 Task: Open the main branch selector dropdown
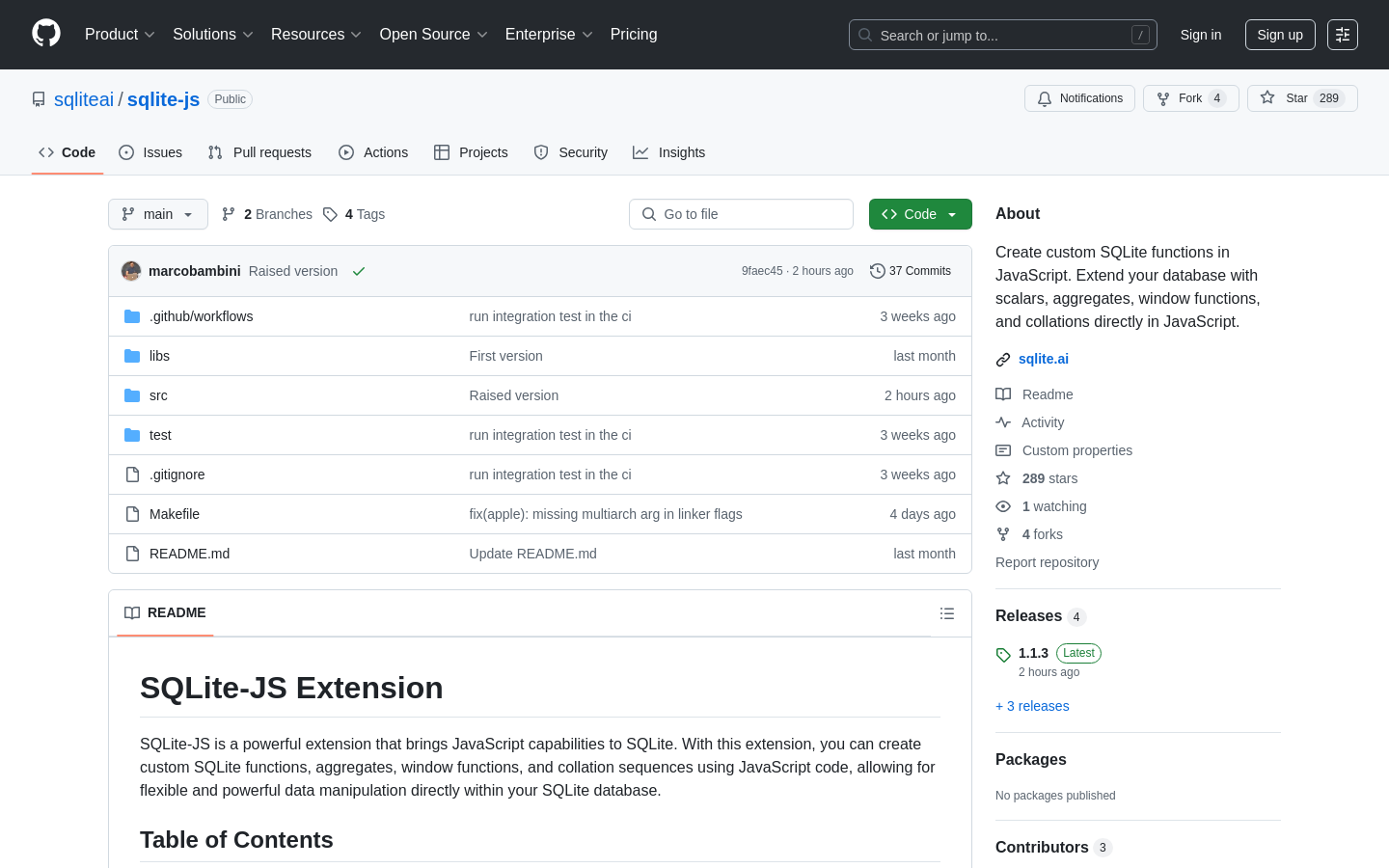coord(158,214)
